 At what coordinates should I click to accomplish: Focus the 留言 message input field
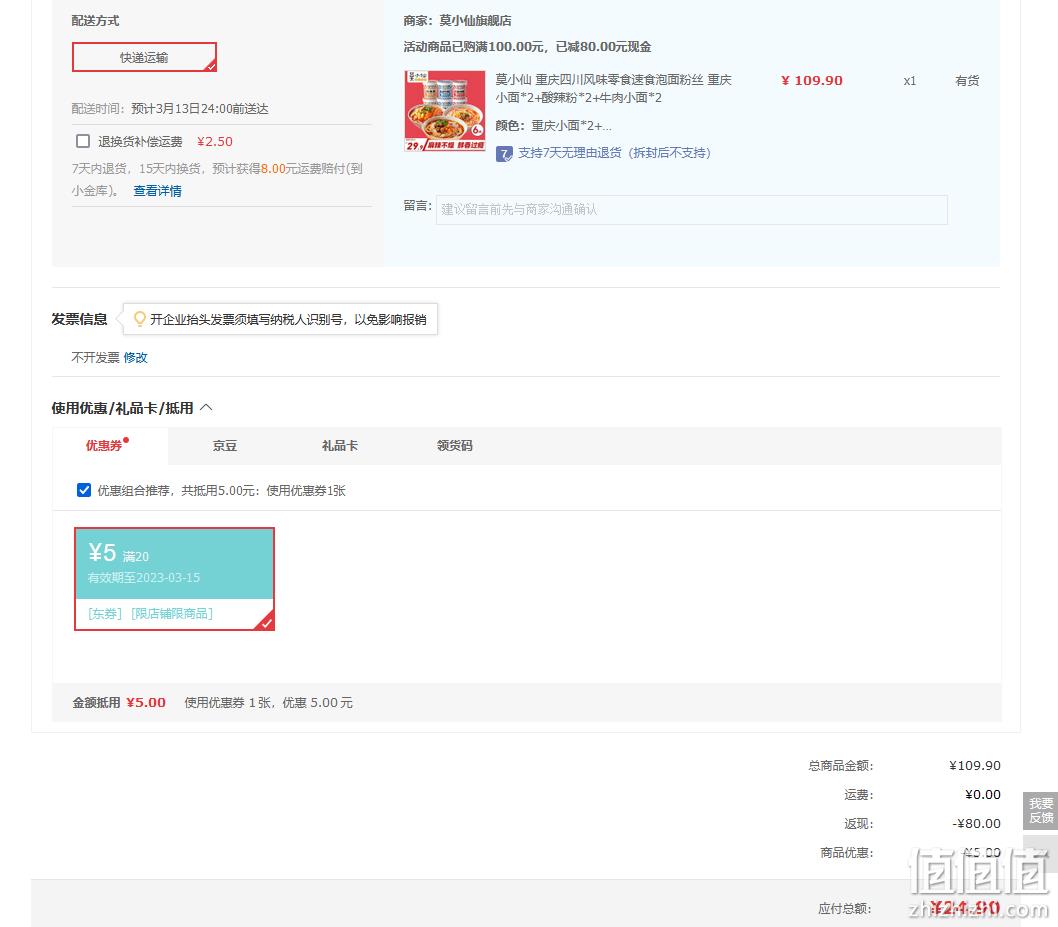[692, 210]
